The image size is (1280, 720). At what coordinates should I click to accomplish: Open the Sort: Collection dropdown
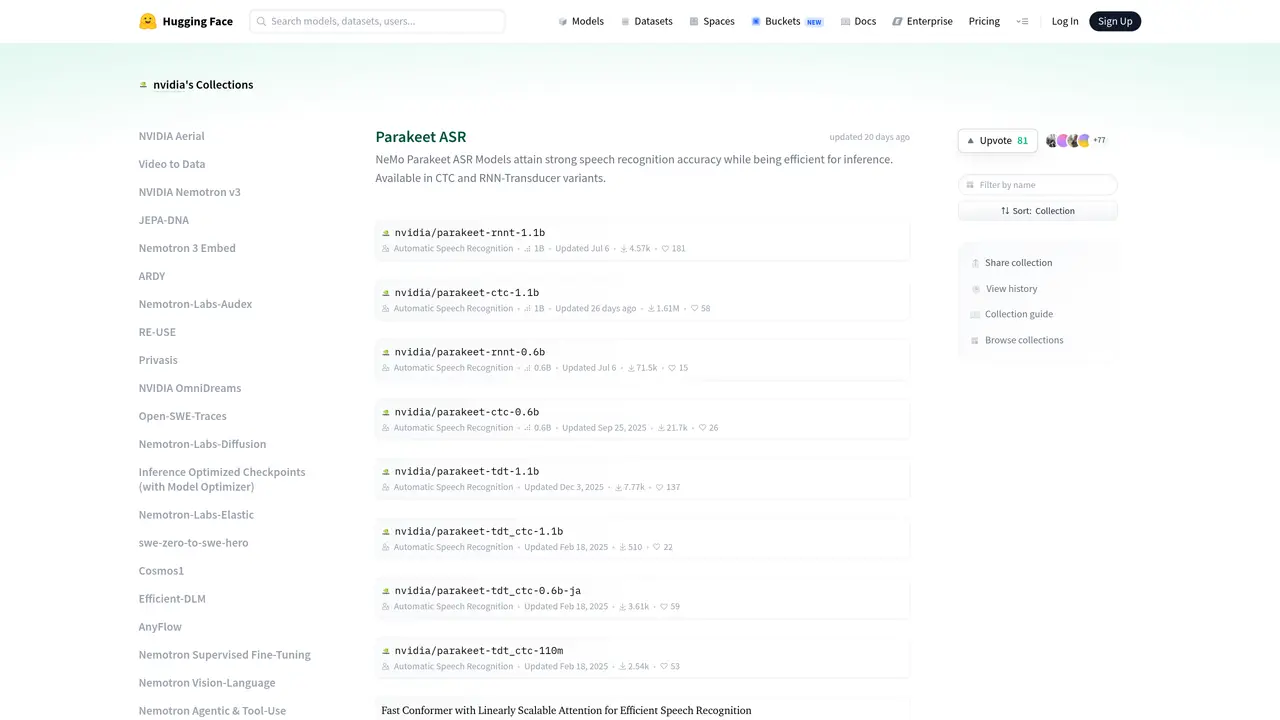click(x=1038, y=211)
